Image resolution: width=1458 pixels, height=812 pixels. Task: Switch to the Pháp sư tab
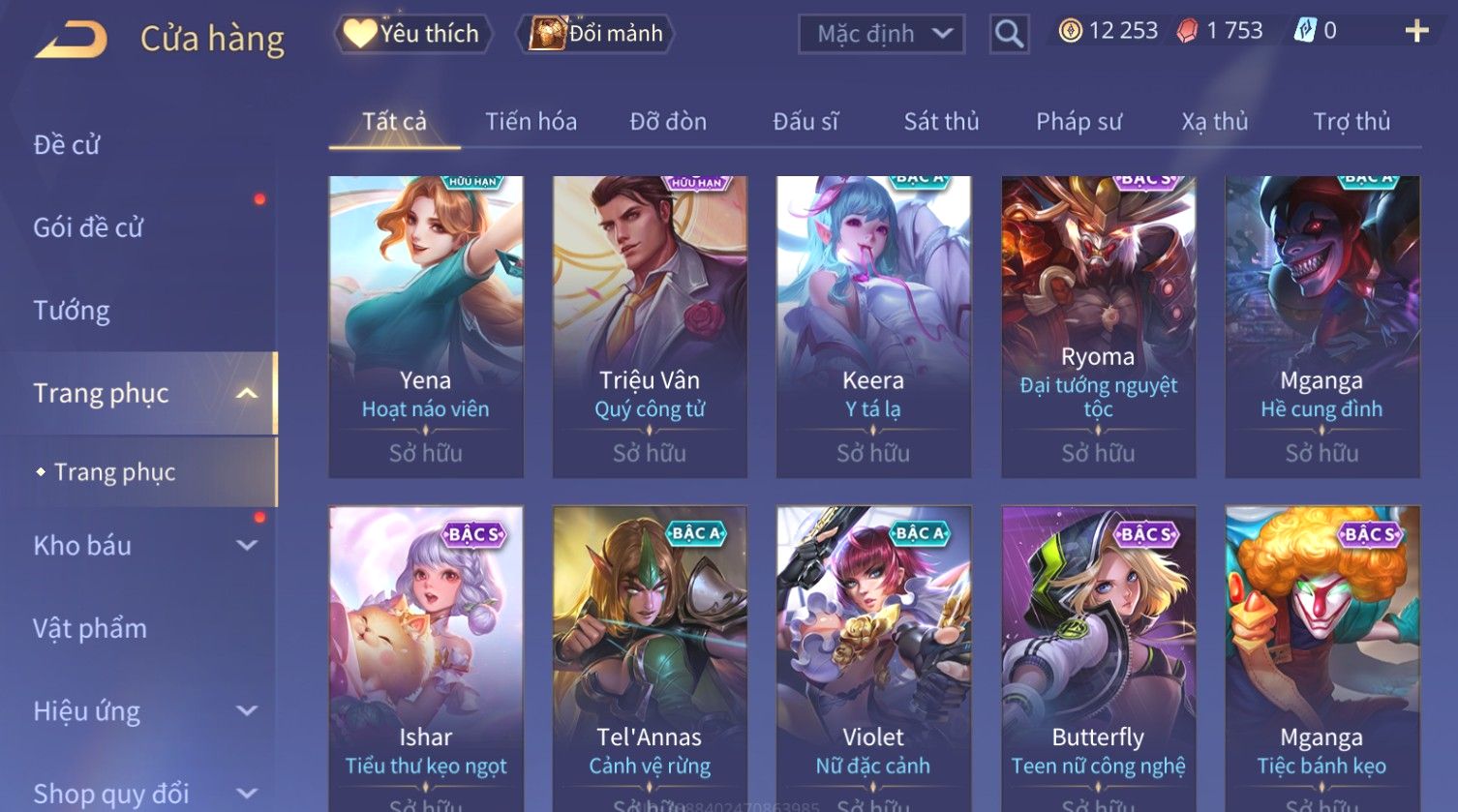[1078, 122]
